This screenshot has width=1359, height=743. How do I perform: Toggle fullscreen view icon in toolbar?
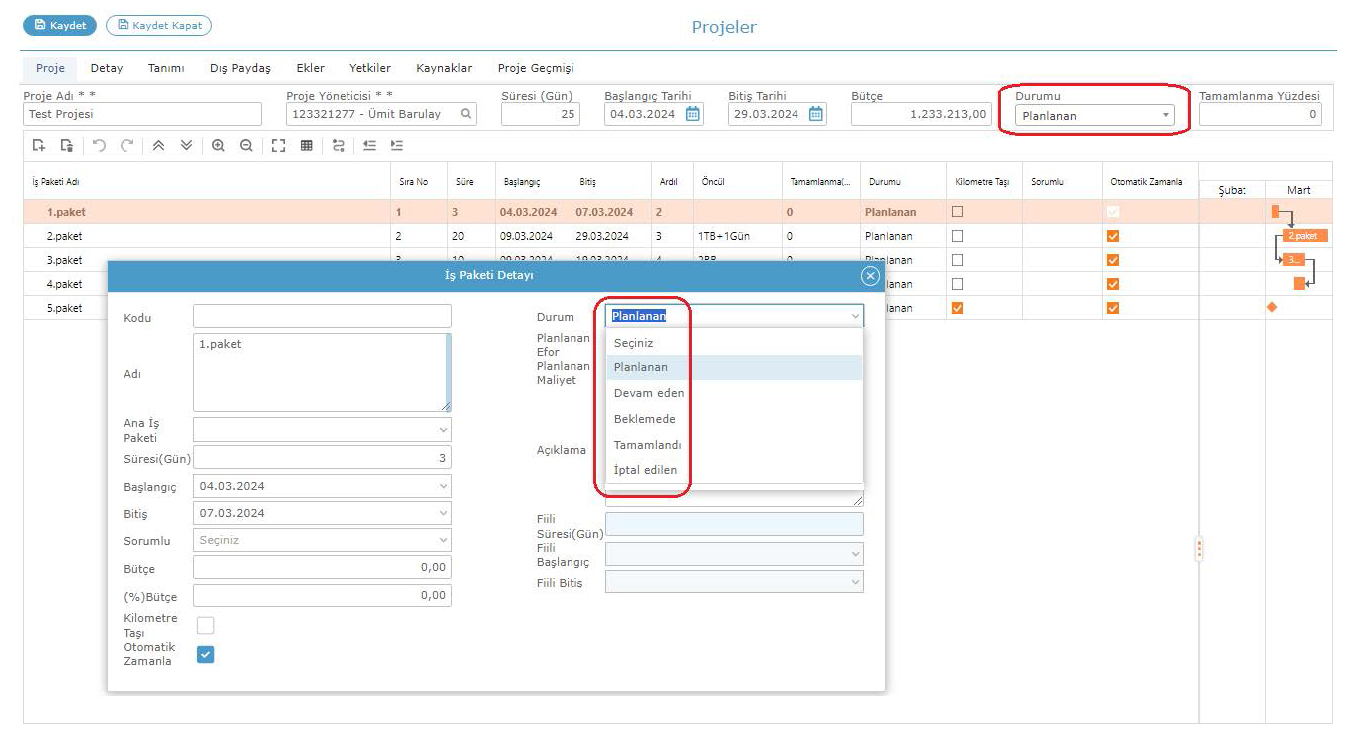pos(280,145)
